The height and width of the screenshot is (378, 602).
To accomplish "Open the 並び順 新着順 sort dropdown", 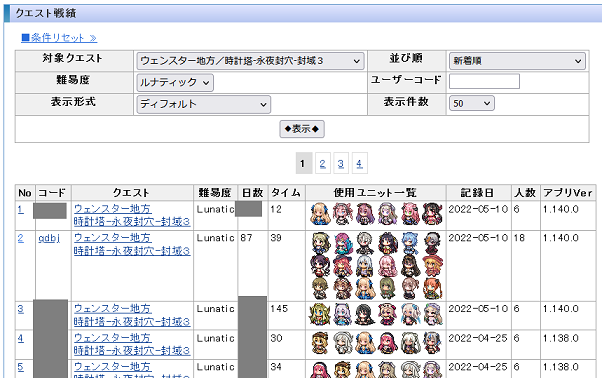I will click(x=517, y=61).
